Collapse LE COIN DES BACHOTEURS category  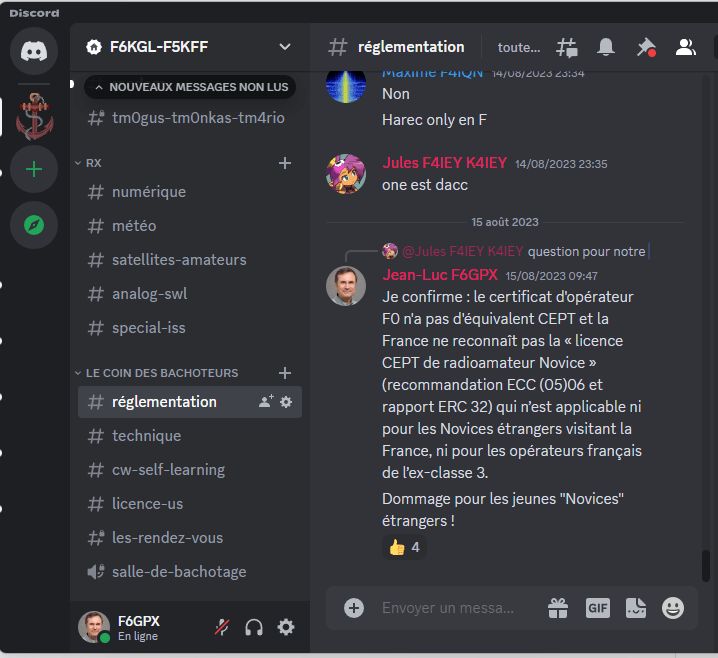(x=157, y=373)
